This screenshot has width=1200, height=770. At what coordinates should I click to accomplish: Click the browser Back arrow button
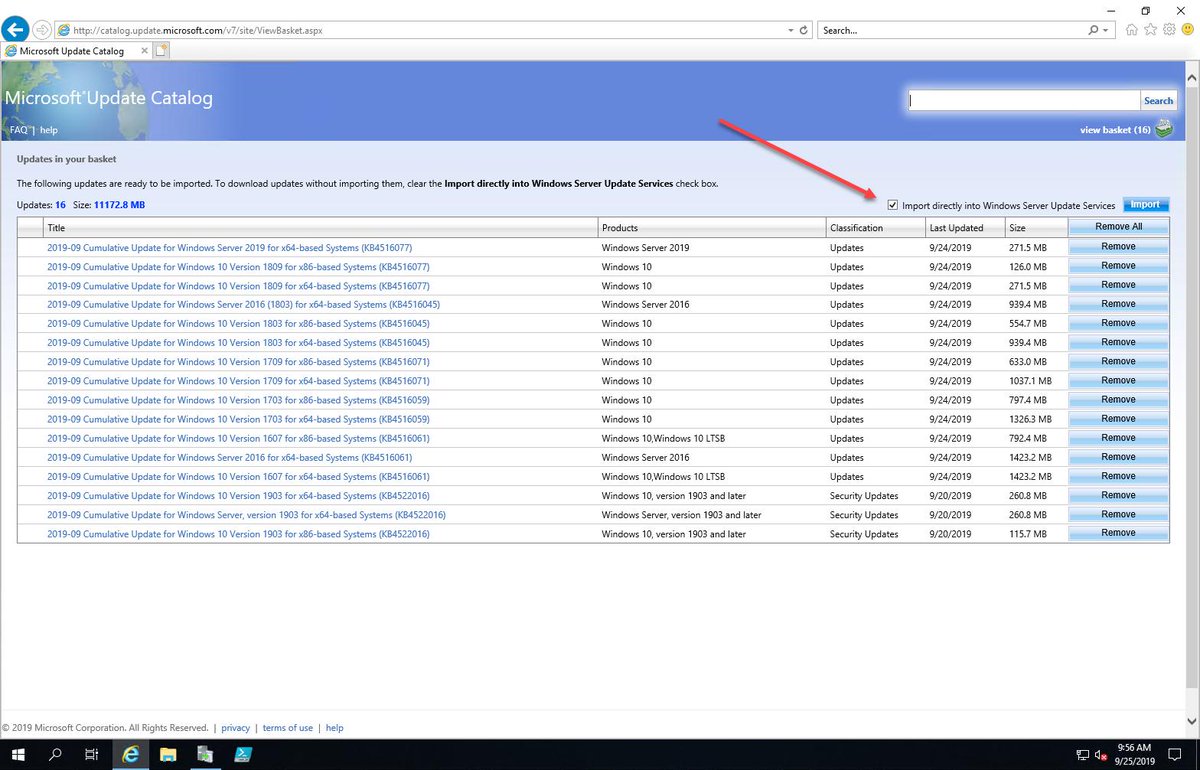[x=14, y=29]
